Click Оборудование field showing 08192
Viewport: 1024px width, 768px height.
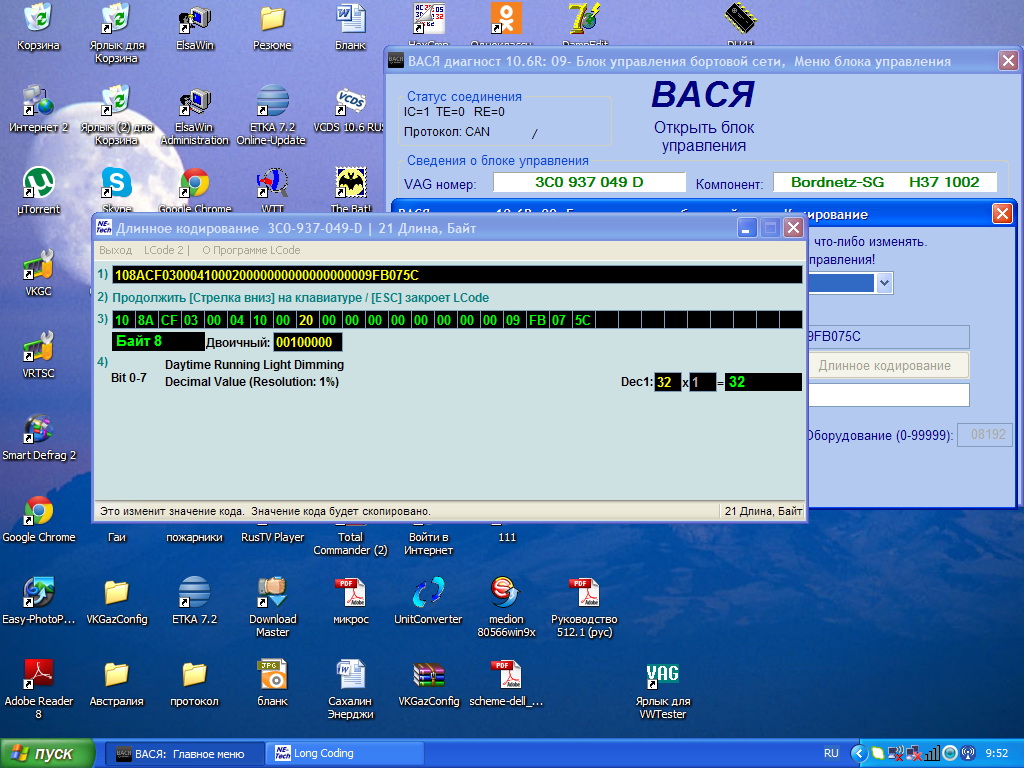[985, 435]
